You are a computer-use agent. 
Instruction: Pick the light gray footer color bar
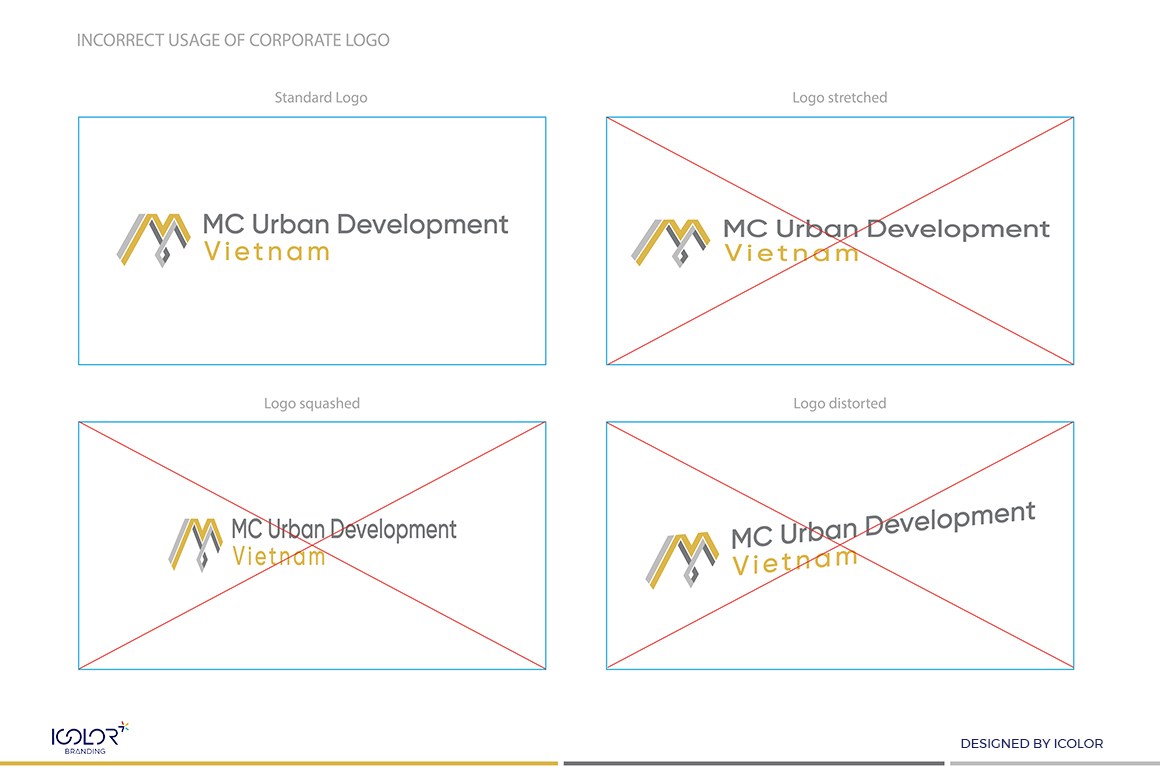[x=1054, y=763]
